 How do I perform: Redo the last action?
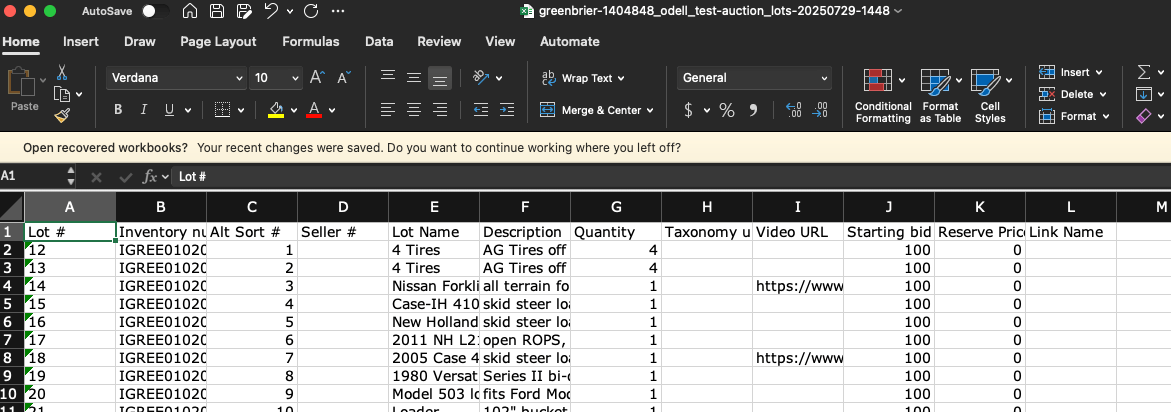(x=311, y=11)
